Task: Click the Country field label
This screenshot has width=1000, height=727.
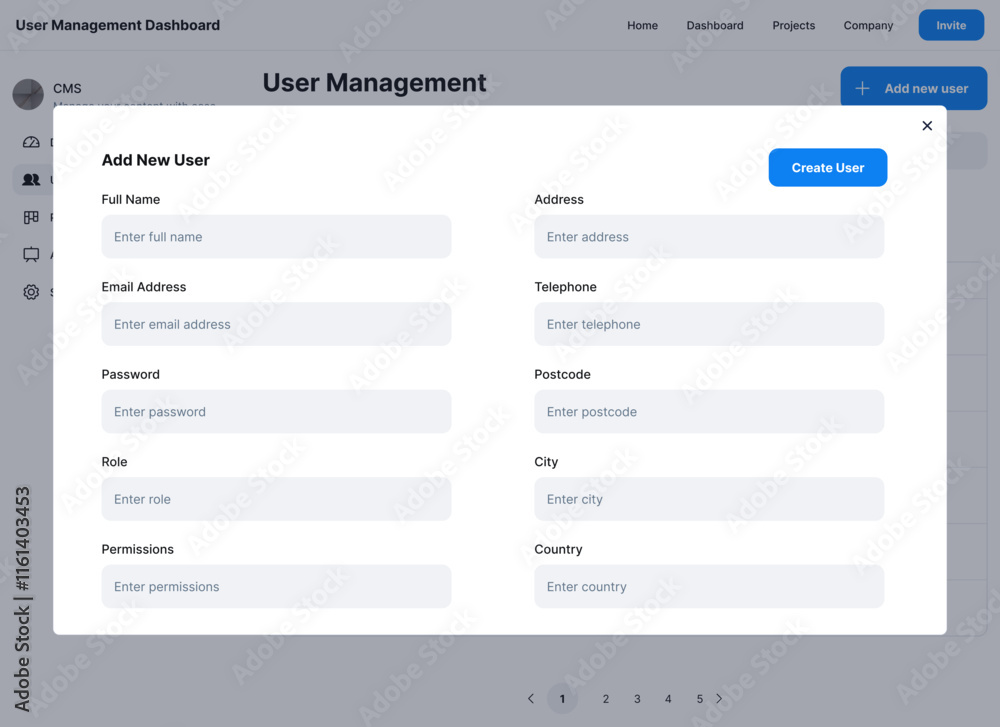Action: pos(558,549)
